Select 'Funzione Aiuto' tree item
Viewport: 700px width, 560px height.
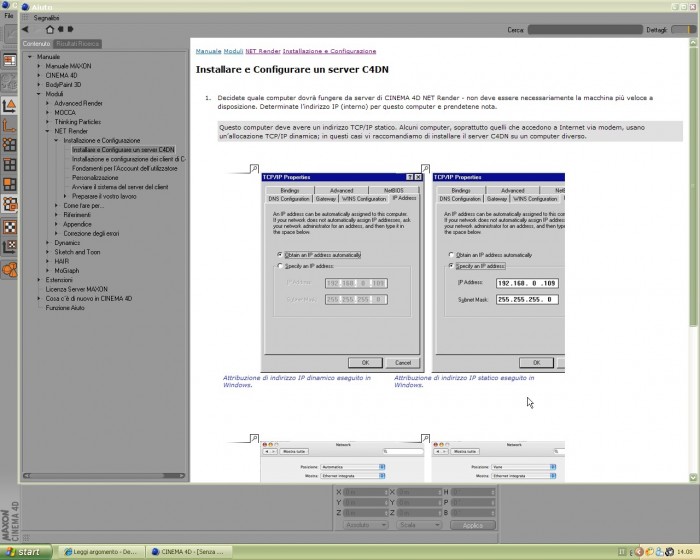[x=65, y=308]
